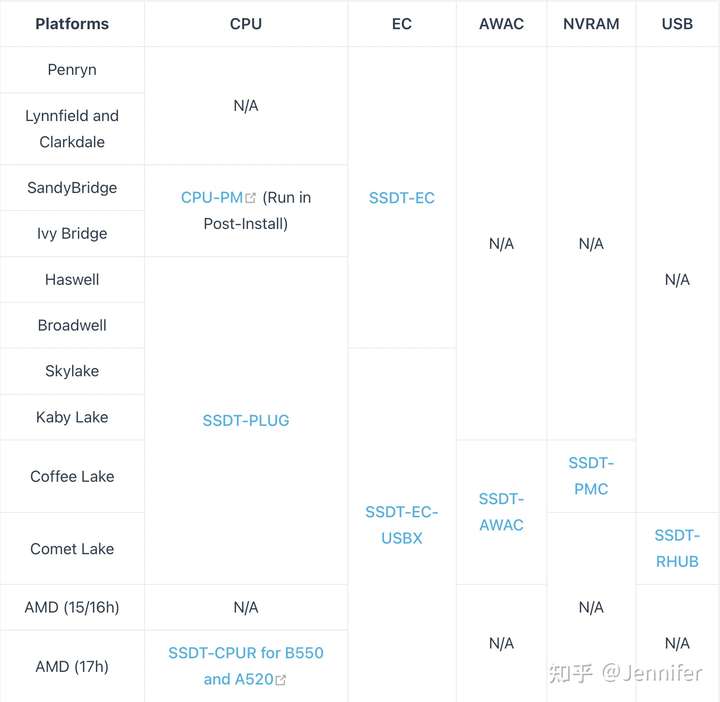Open SSDT-CPUR for B550 and A520 link
Image resolution: width=720 pixels, height=702 pixels.
[x=246, y=666]
